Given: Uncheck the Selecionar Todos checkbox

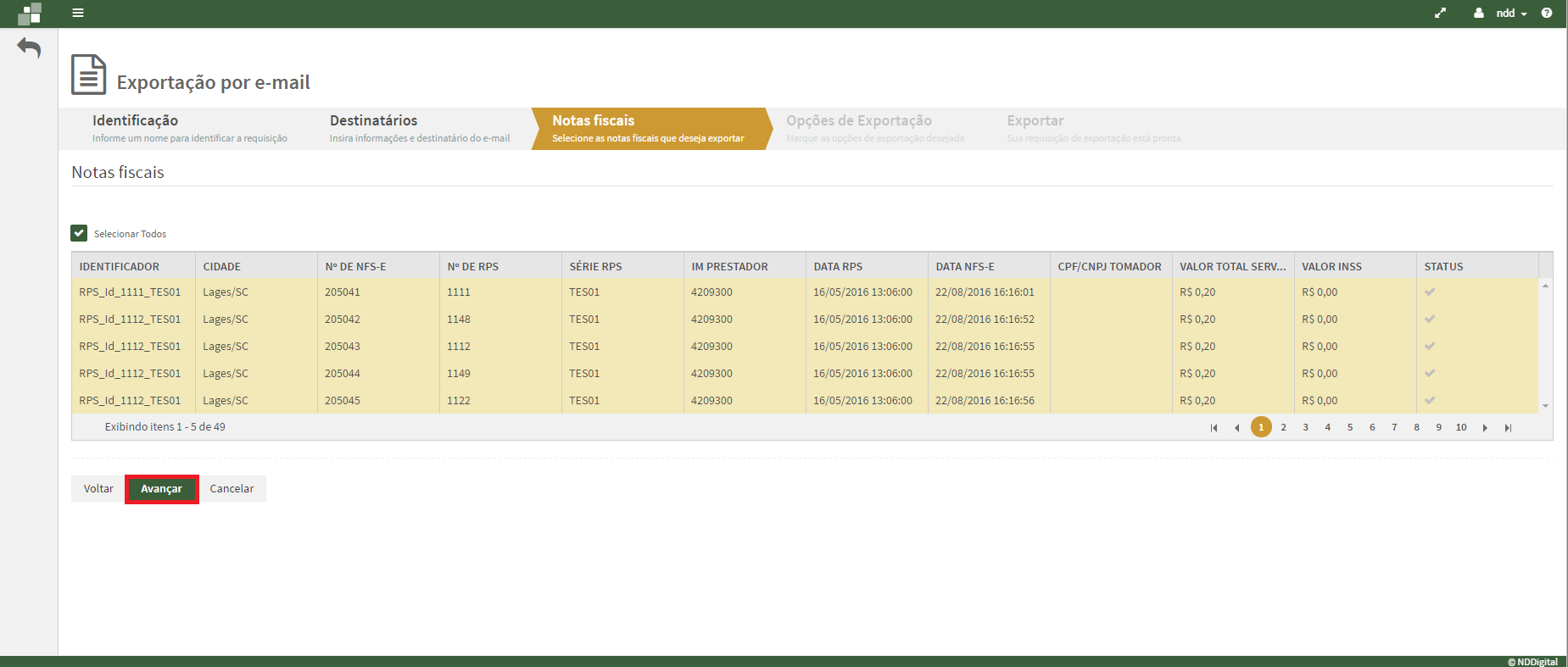Looking at the screenshot, I should 79,233.
